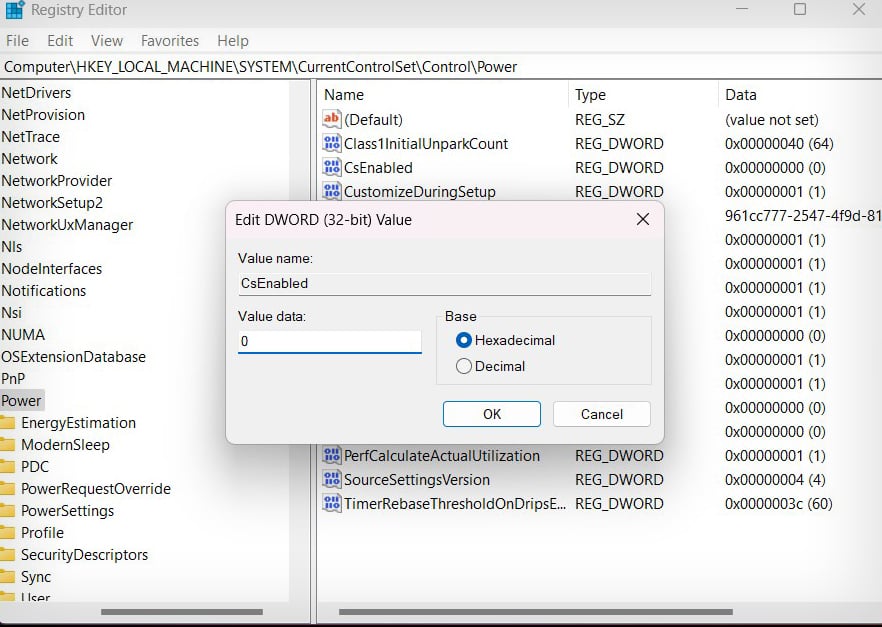Open the File menu
882x627 pixels.
17,40
